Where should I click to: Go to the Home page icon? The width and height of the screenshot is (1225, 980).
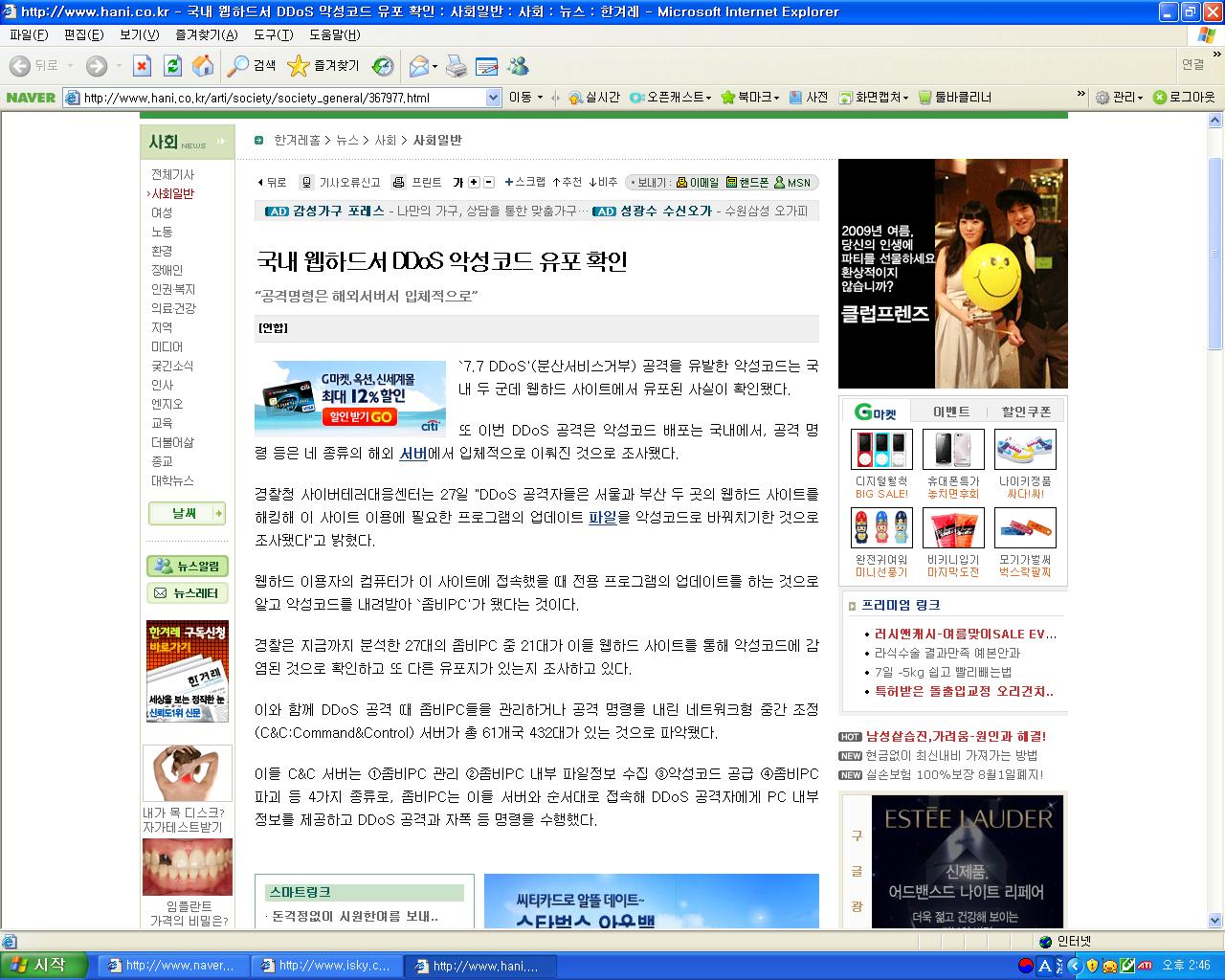pyautogui.click(x=203, y=66)
